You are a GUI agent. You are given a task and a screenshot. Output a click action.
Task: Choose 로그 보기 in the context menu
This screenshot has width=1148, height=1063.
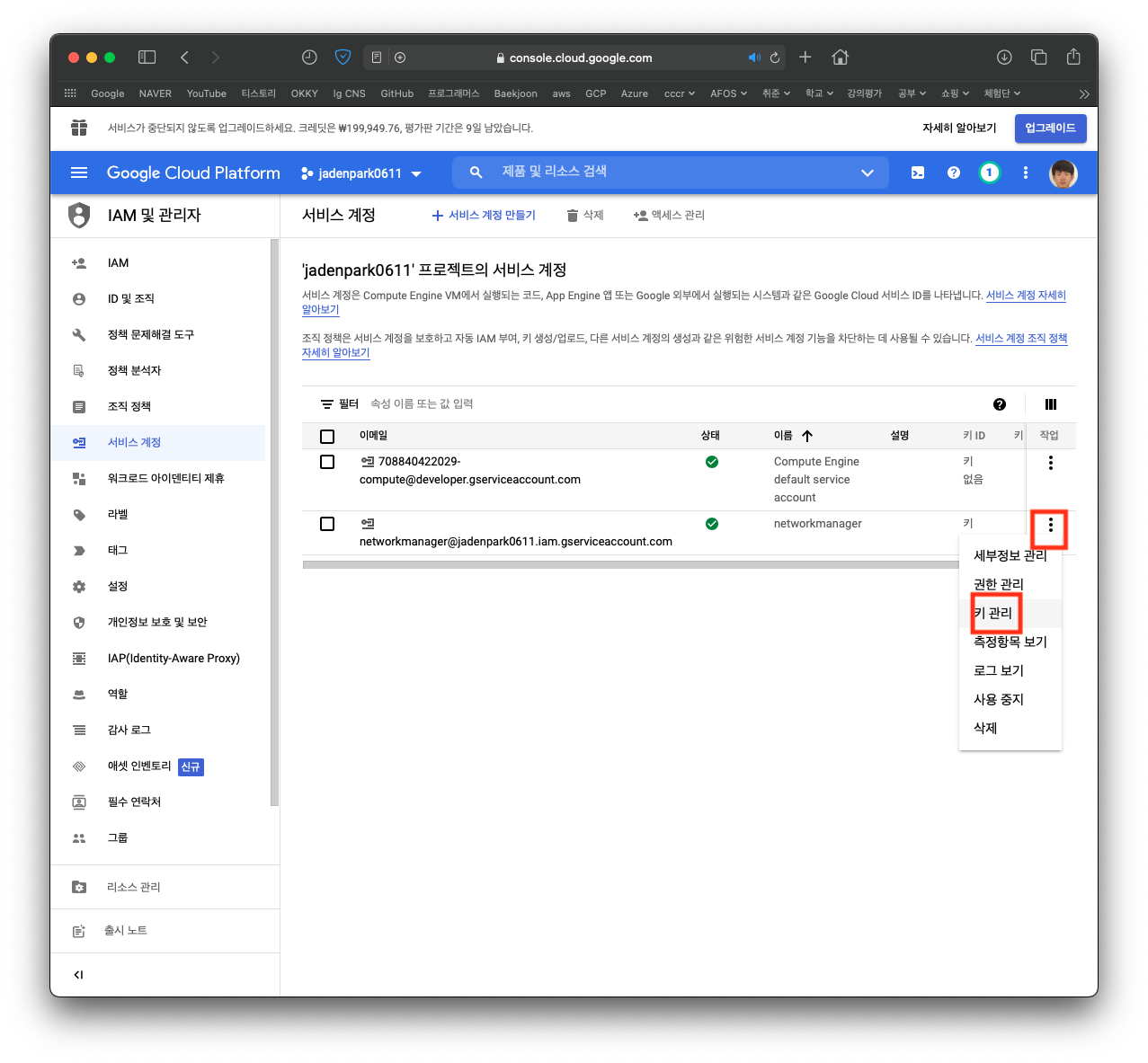tap(1010, 671)
